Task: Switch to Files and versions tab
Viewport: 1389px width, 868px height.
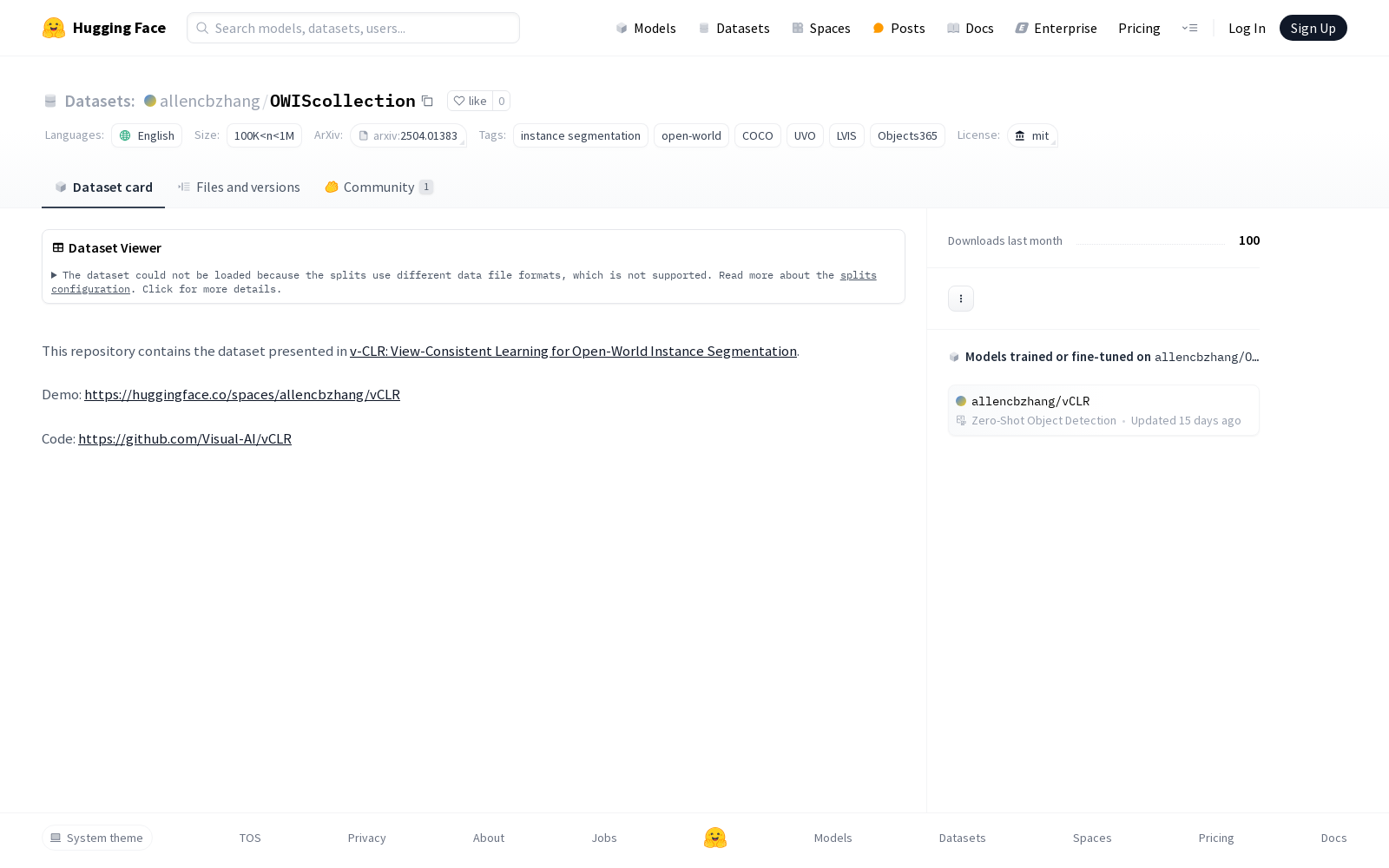Action: click(x=239, y=187)
